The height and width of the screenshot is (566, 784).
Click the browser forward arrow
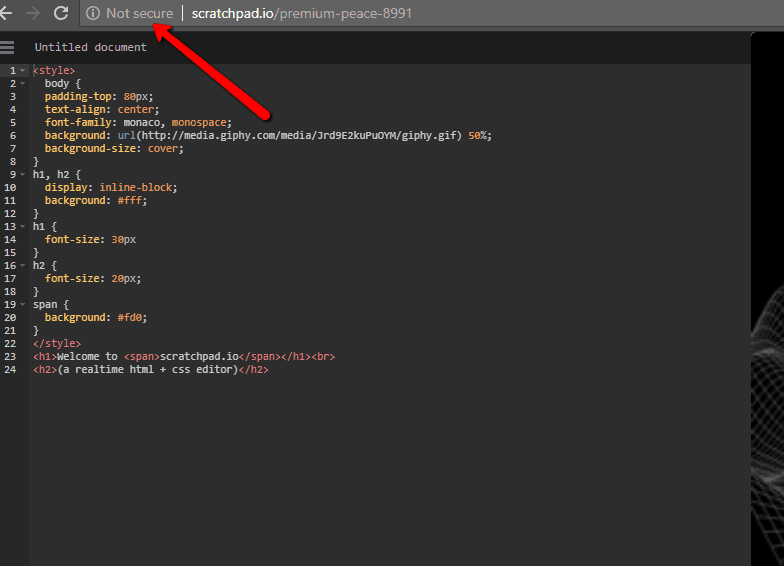pos(33,13)
